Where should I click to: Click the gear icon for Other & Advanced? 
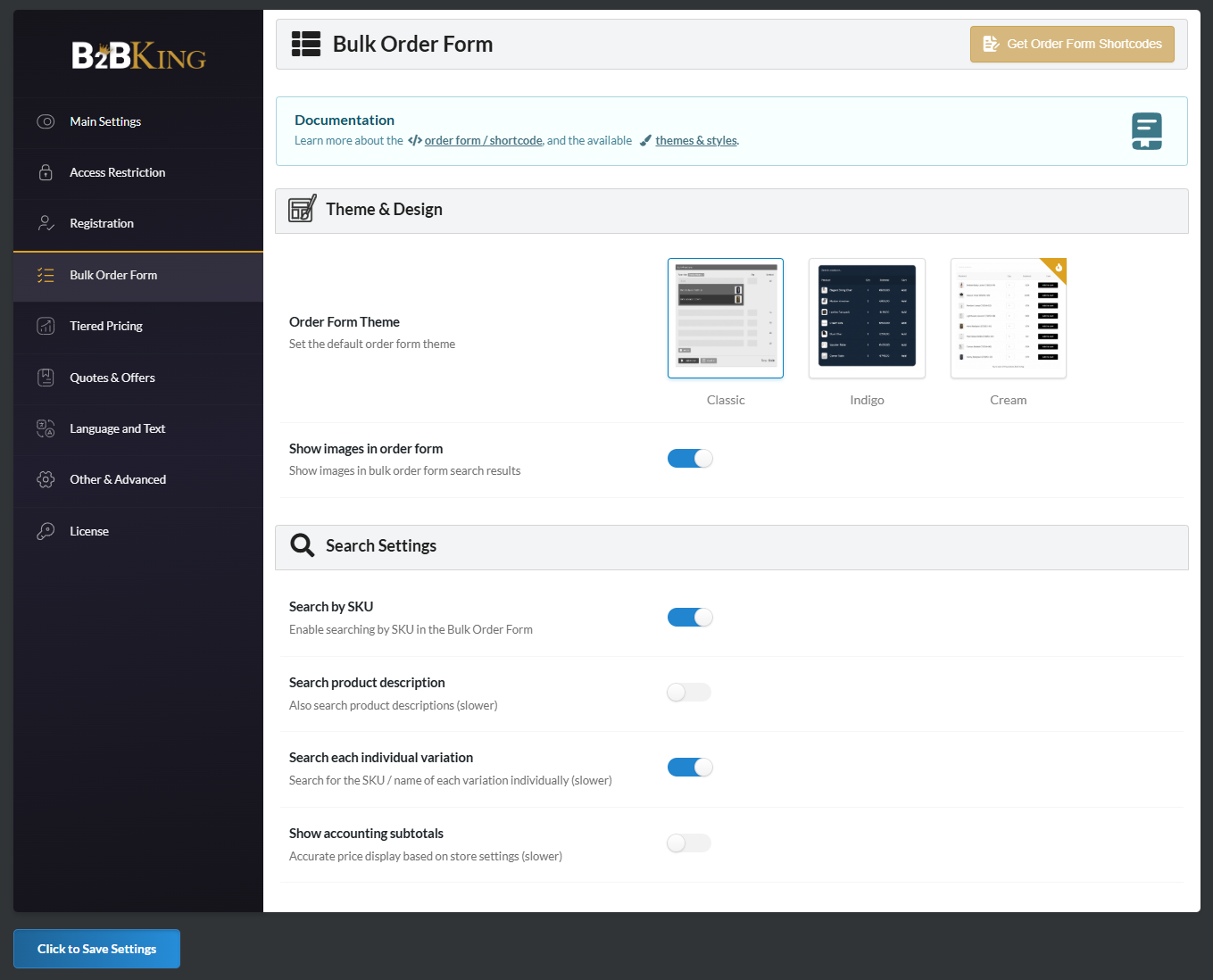click(x=46, y=479)
